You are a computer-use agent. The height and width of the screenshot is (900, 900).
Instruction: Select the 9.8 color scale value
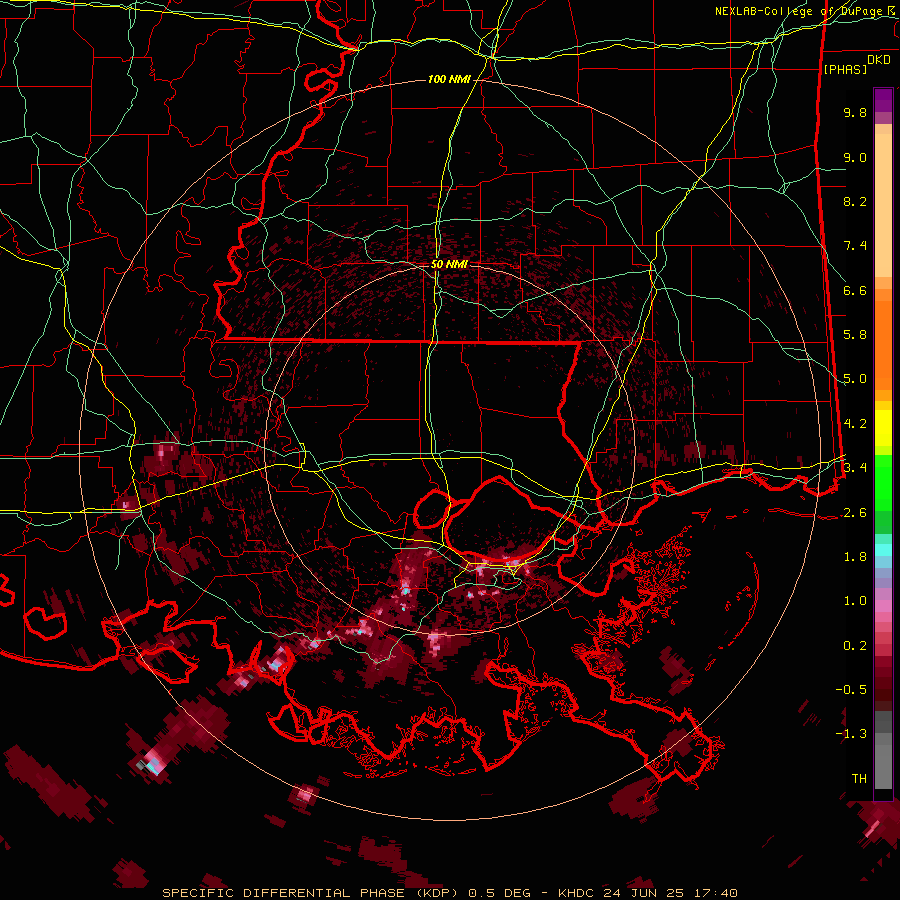(855, 112)
